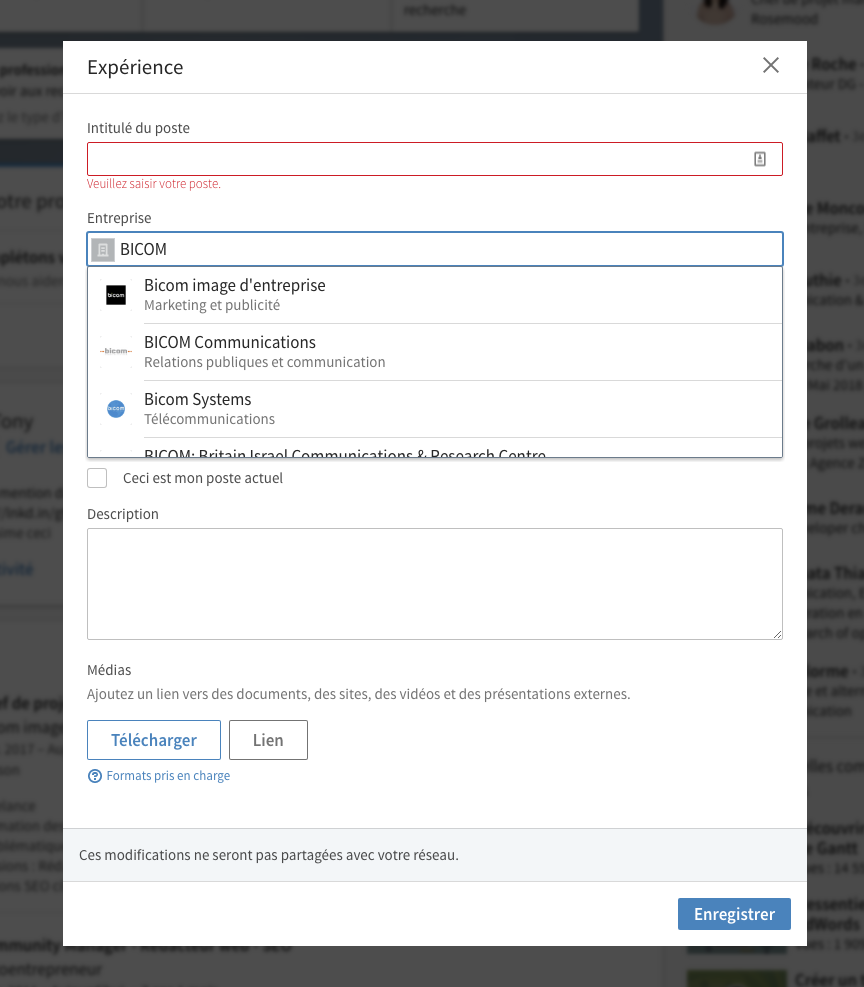Viewport: 864px width, 987px height.
Task: Click the autofill icon in the job title field
Action: pyautogui.click(x=759, y=159)
